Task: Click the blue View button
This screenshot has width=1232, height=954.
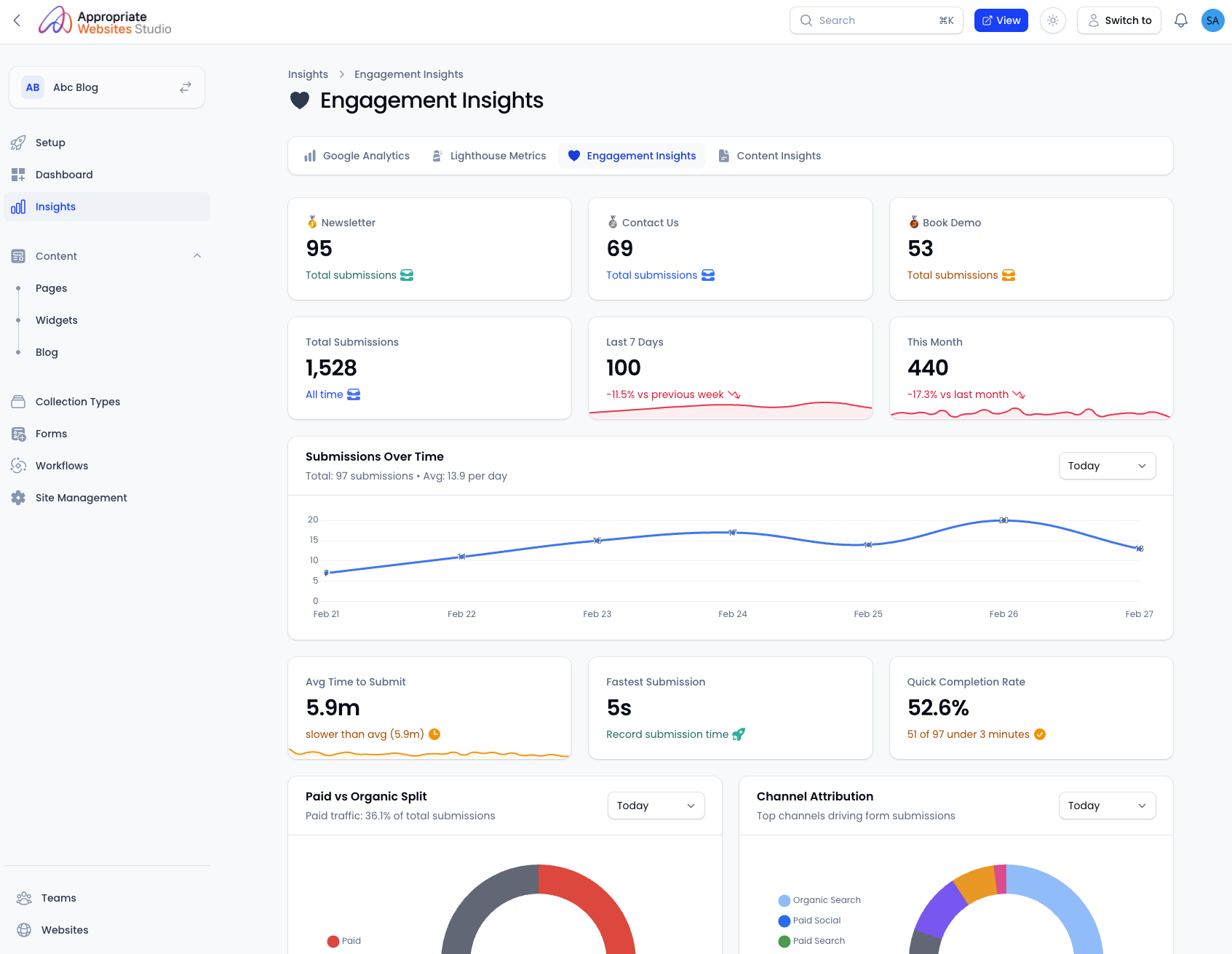Action: coord(1001,20)
